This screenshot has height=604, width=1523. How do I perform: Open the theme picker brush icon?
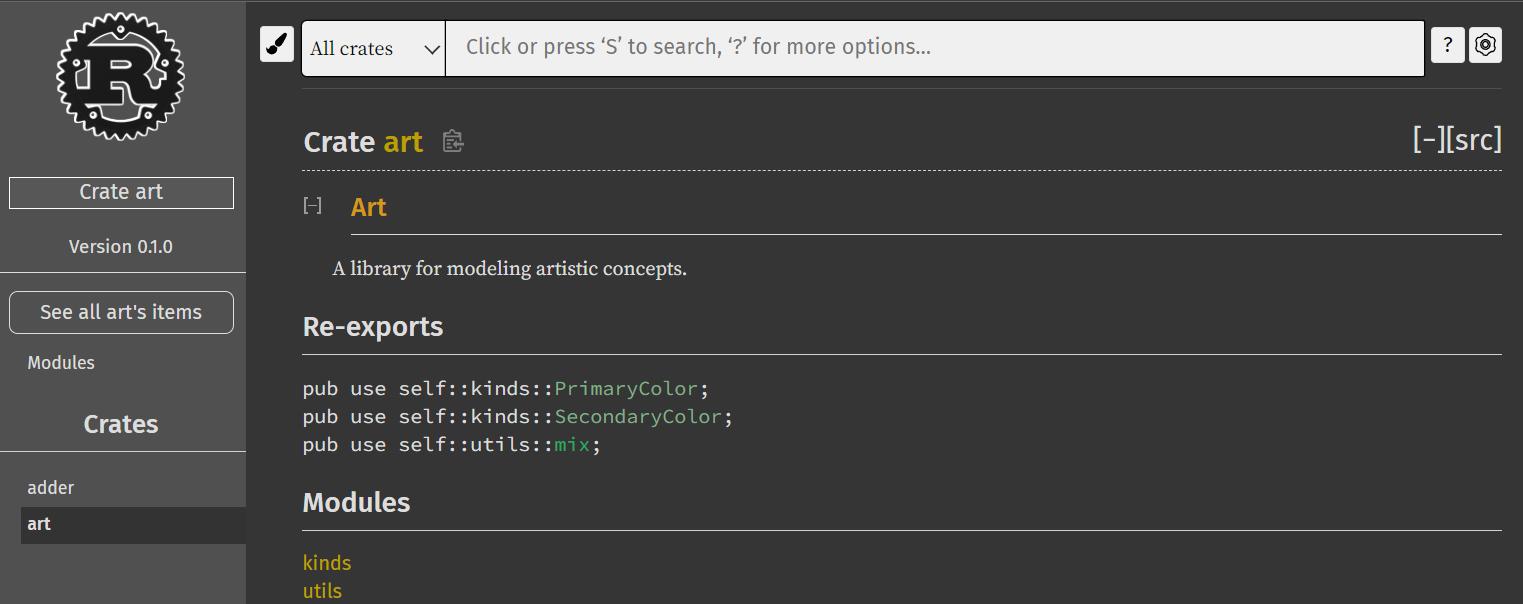[277, 45]
